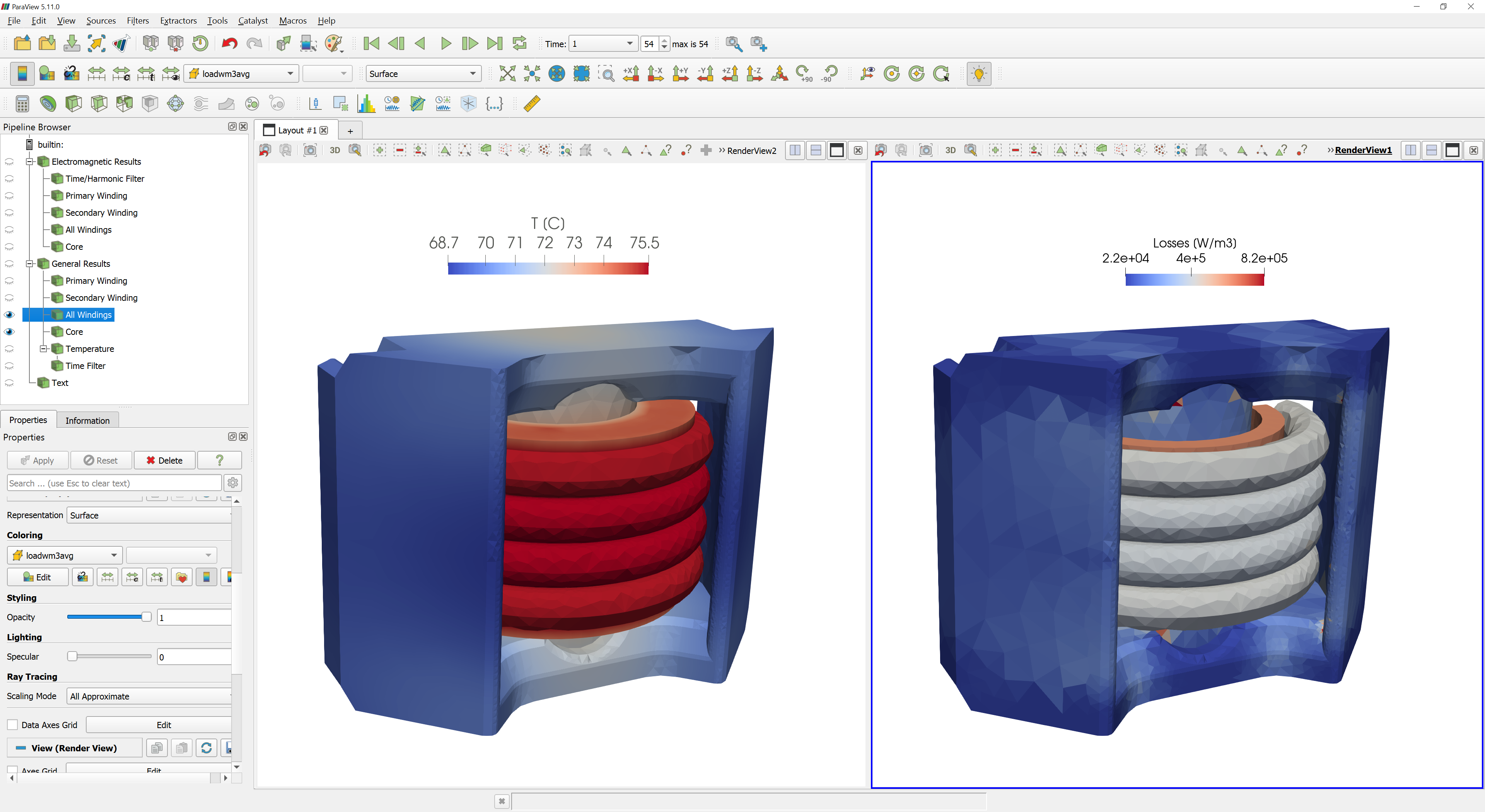Click the Python shell braces icon
The image size is (1485, 812).
point(494,104)
